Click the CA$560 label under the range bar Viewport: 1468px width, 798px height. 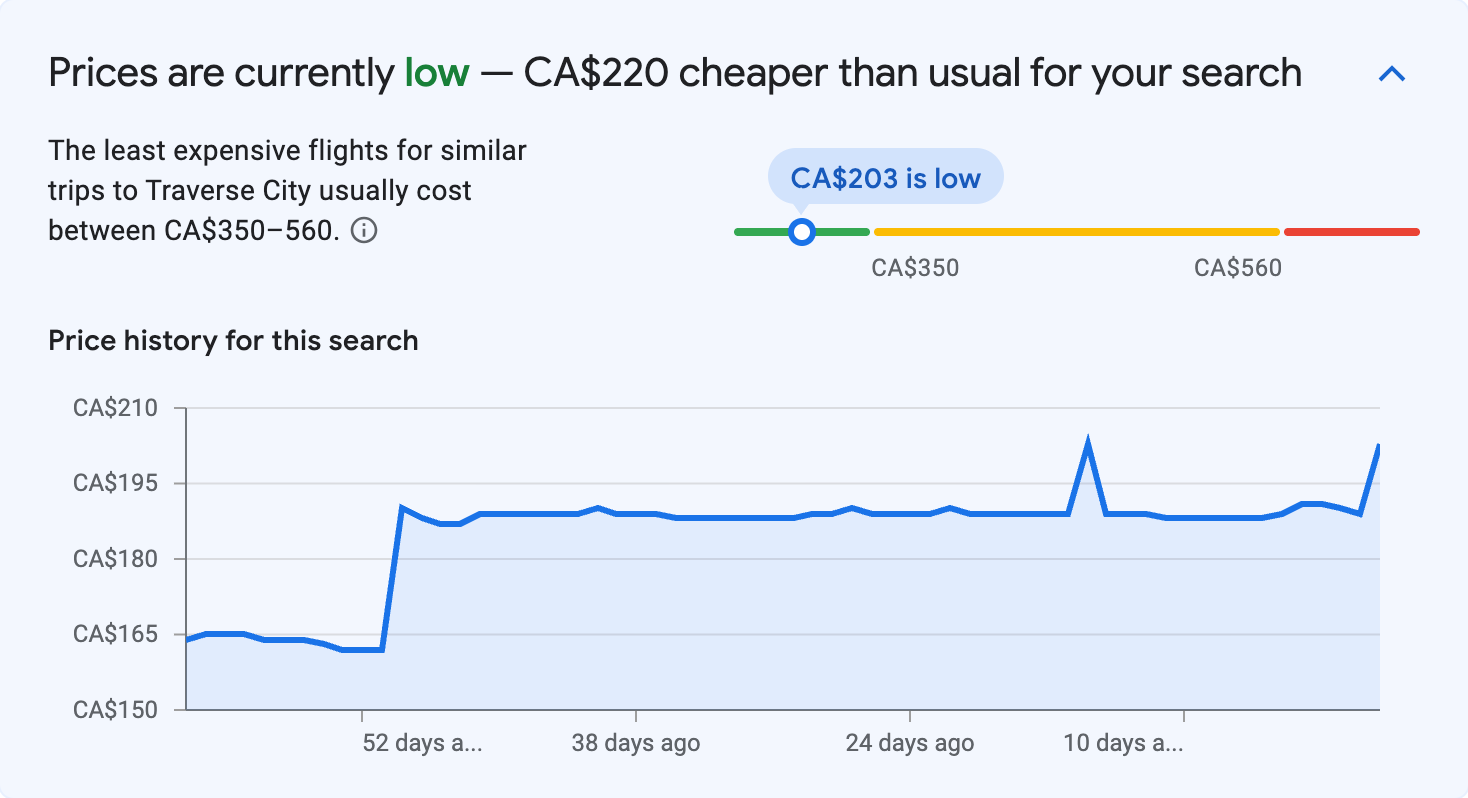1237,268
